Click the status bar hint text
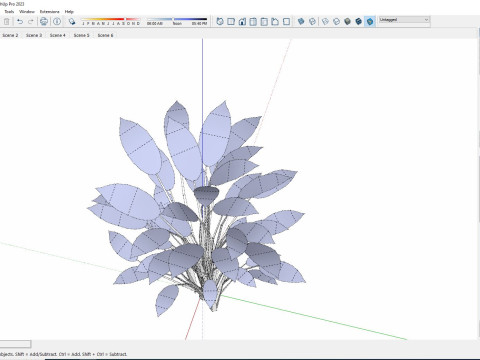 [x=63, y=354]
